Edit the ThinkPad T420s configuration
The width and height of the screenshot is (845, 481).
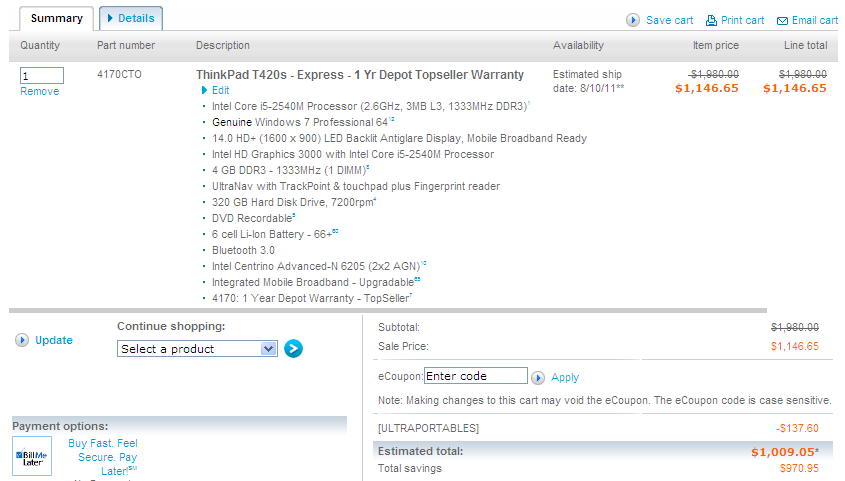click(220, 90)
